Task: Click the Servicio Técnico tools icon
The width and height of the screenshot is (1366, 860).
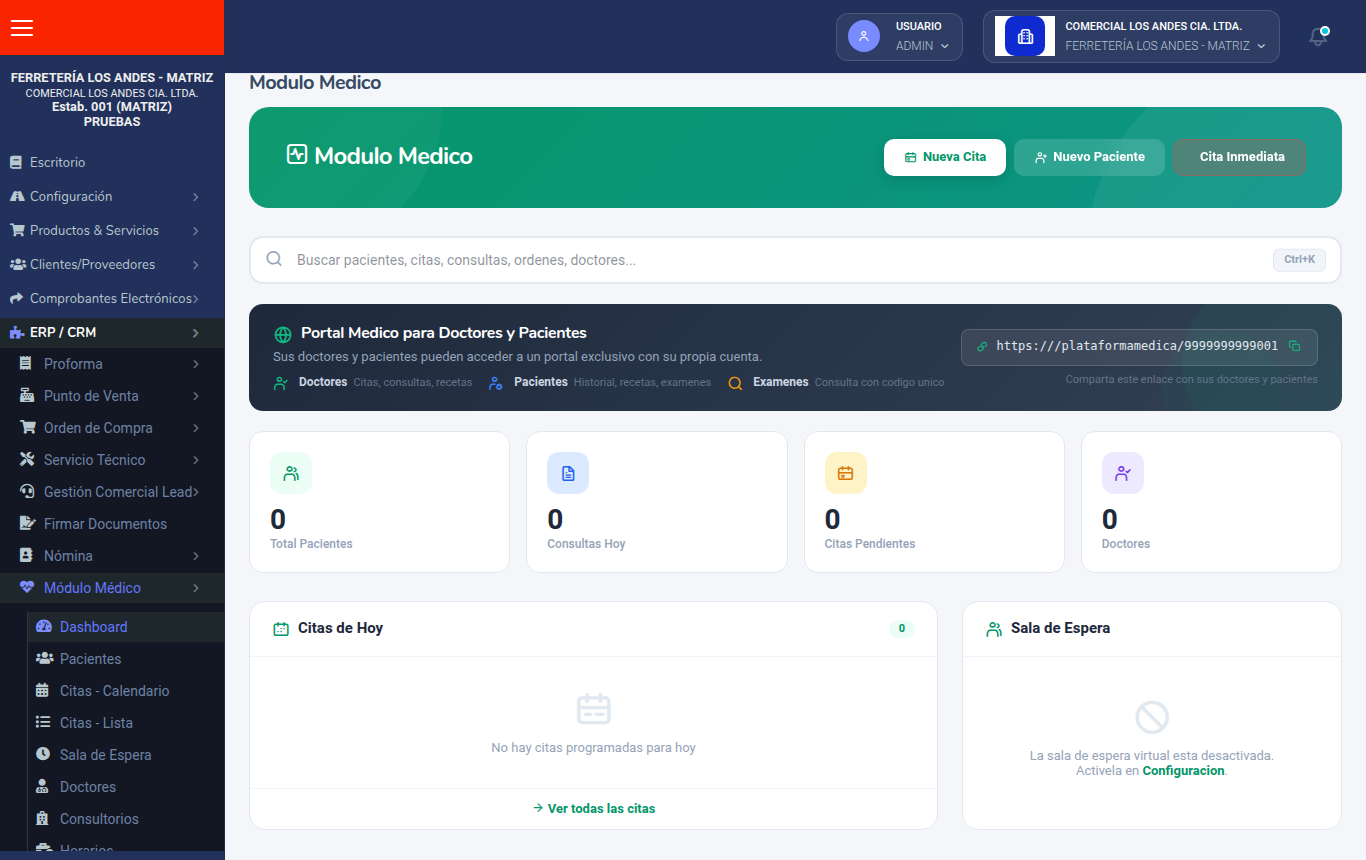Action: 27,460
